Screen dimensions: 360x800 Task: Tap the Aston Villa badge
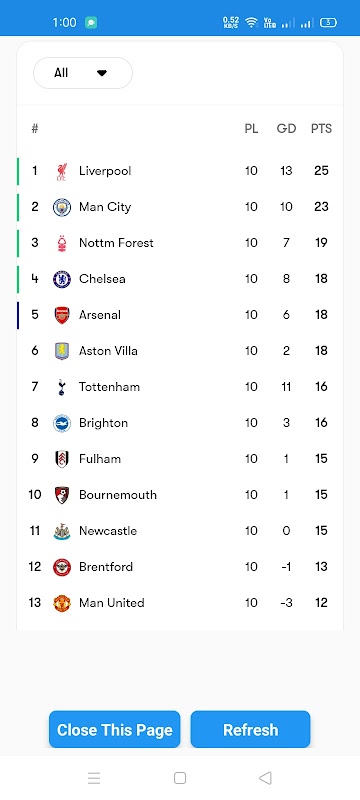coord(62,351)
